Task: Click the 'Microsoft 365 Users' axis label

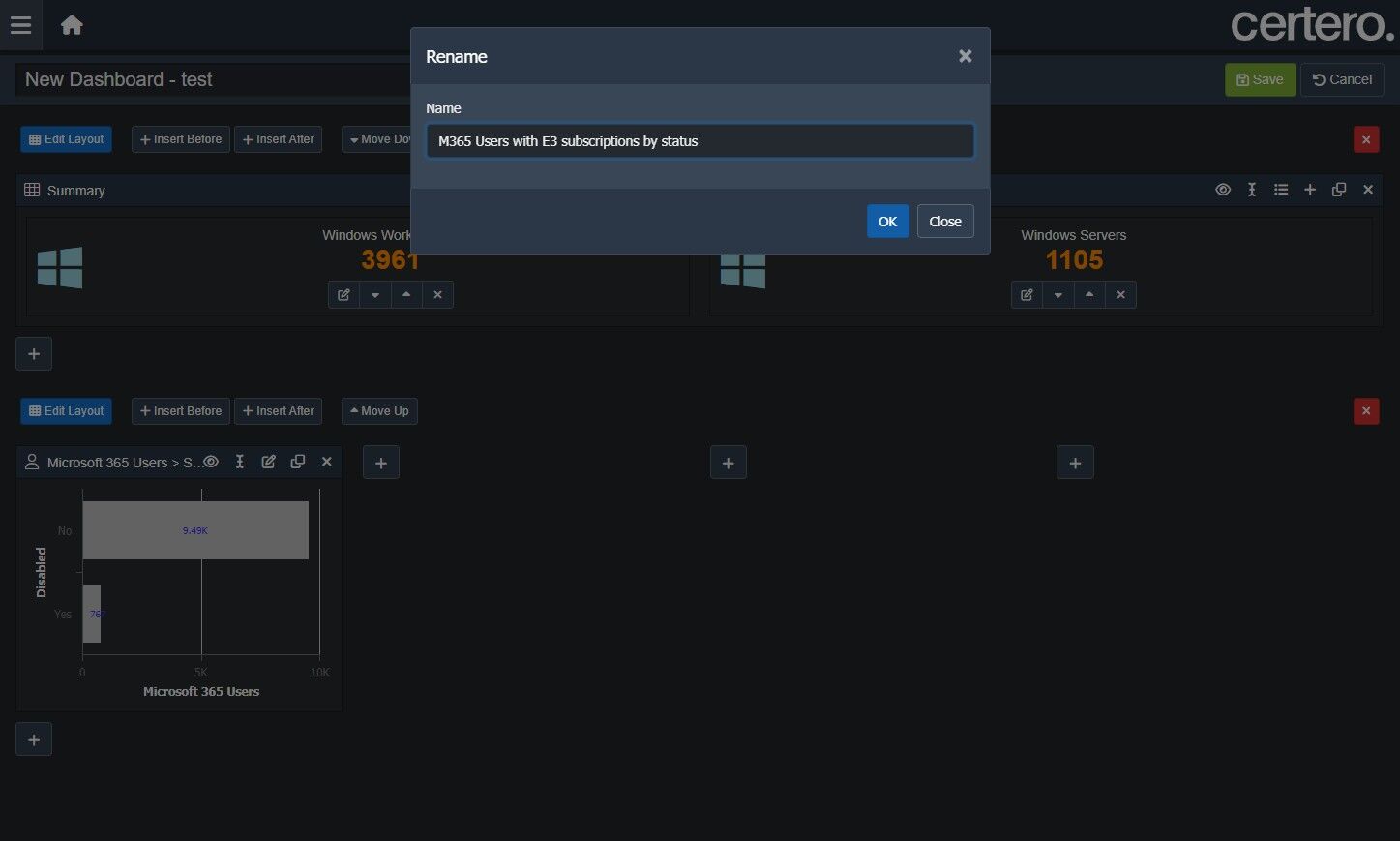Action: 201,692
